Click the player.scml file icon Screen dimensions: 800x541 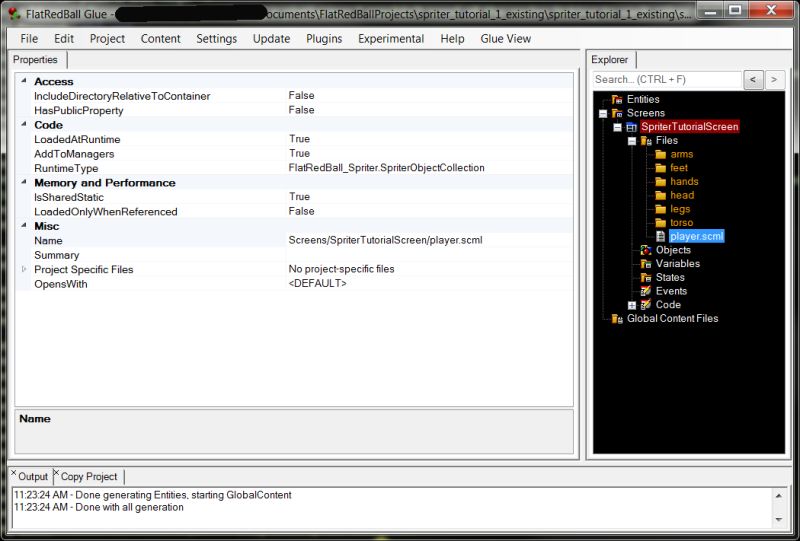(x=661, y=236)
